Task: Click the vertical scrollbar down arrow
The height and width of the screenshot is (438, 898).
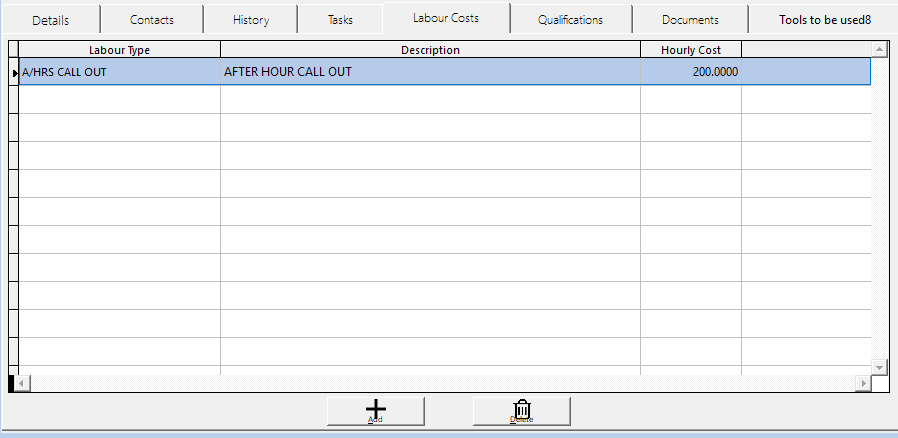Action: 880,366
